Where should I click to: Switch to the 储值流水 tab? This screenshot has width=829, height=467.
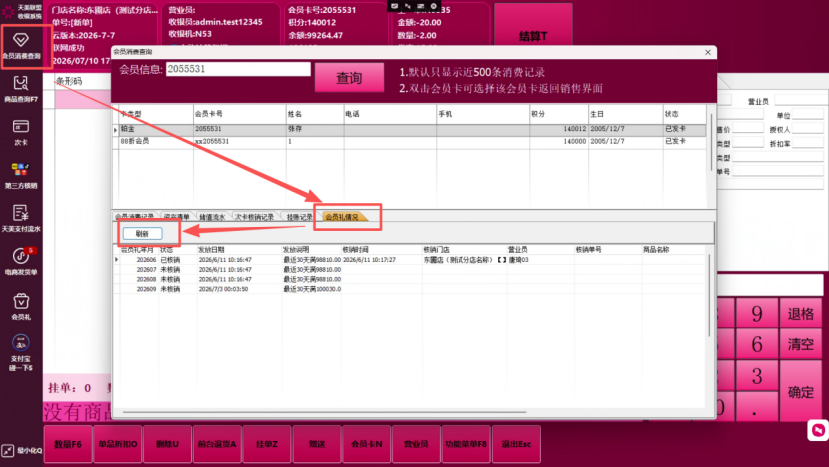212,217
